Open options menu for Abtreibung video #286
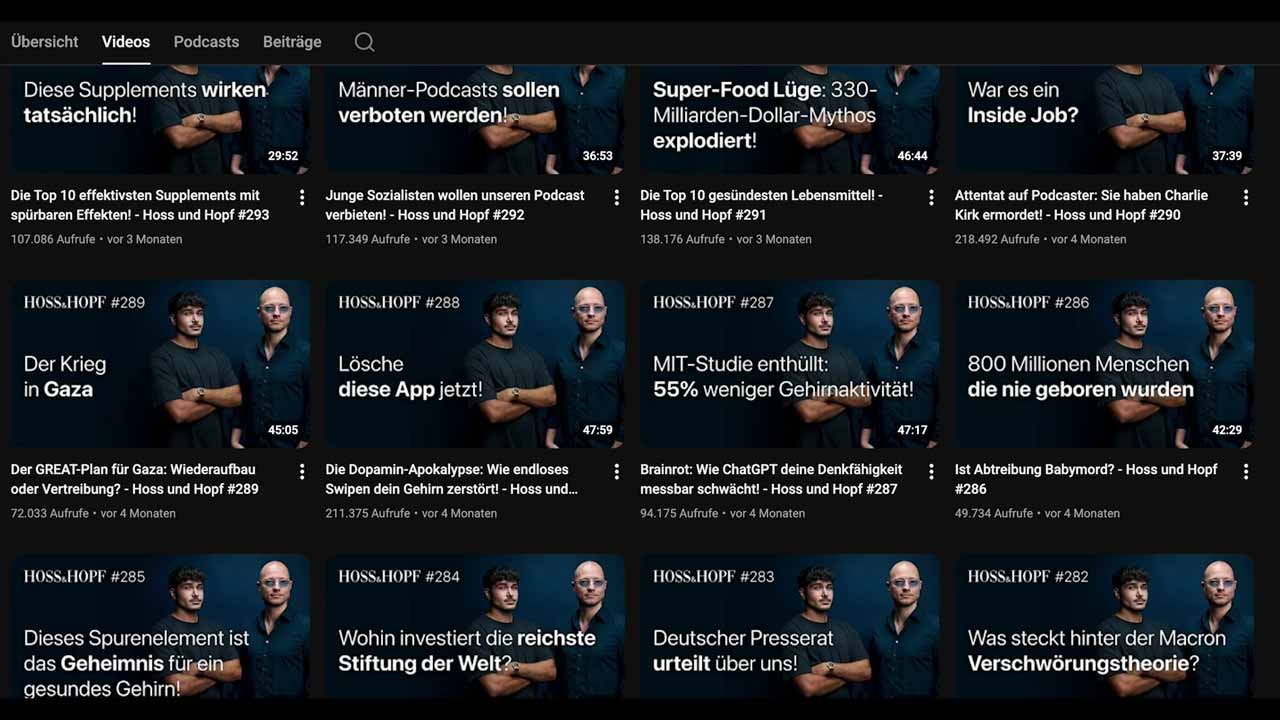 pos(1246,472)
